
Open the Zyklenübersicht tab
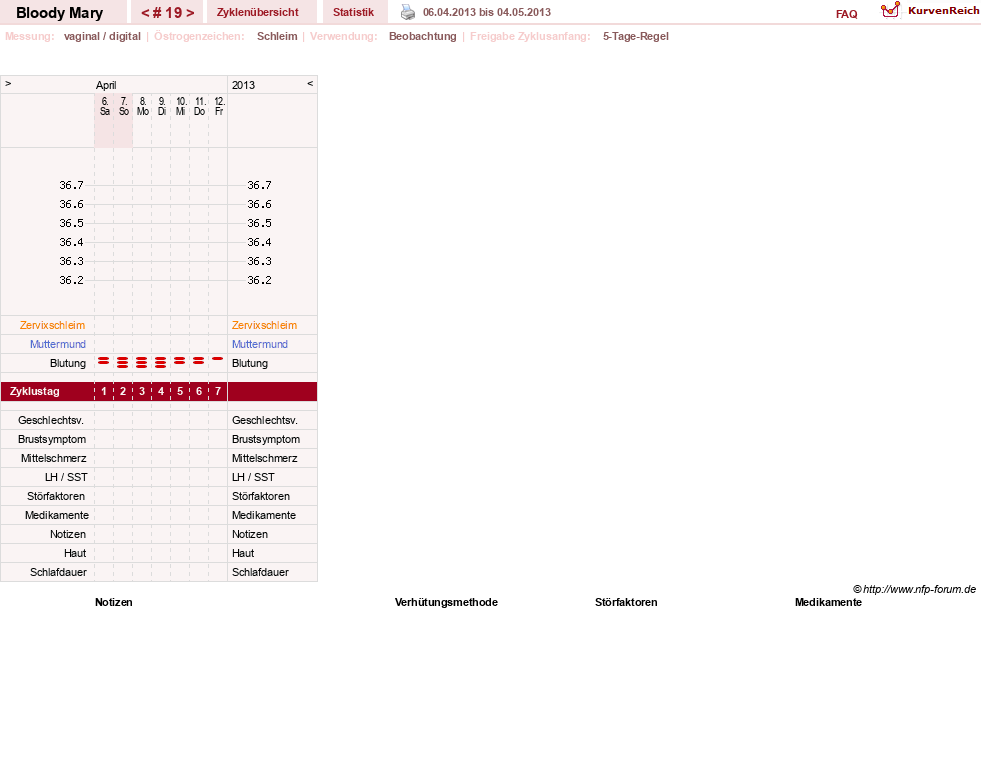coord(258,12)
